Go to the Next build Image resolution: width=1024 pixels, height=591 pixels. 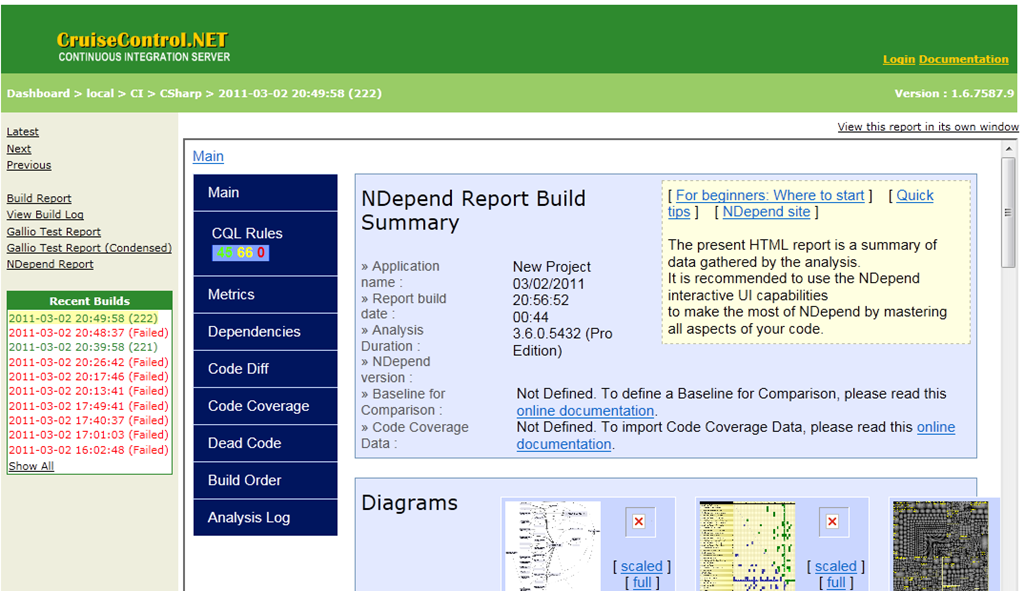(x=19, y=149)
